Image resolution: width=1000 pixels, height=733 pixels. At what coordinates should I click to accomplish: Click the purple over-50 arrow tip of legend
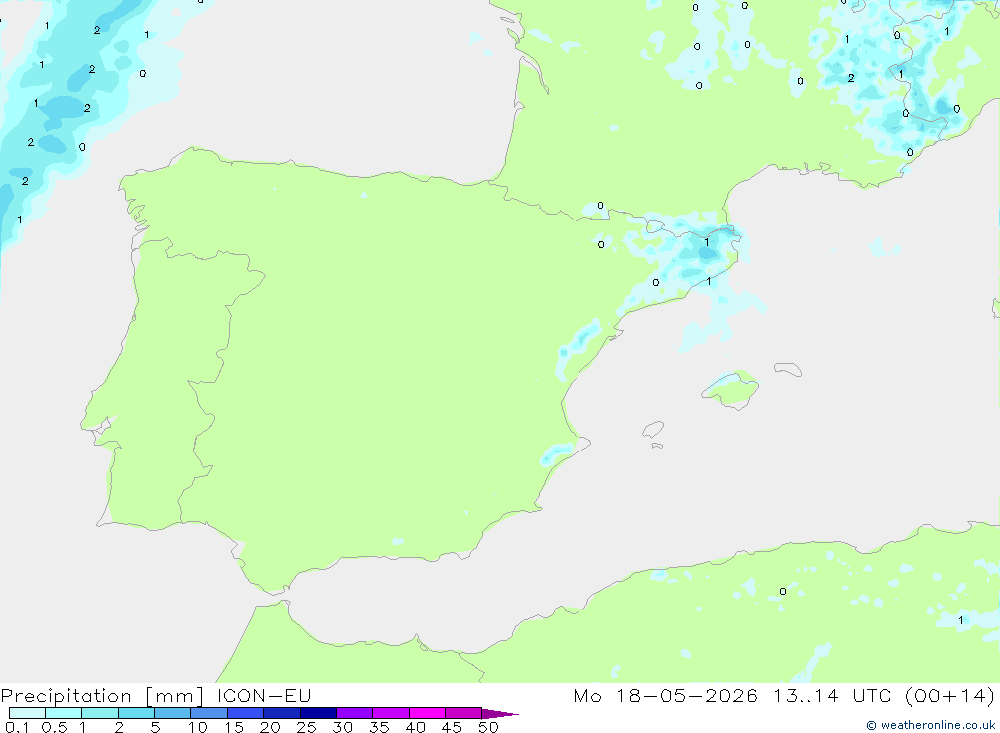tap(499, 713)
